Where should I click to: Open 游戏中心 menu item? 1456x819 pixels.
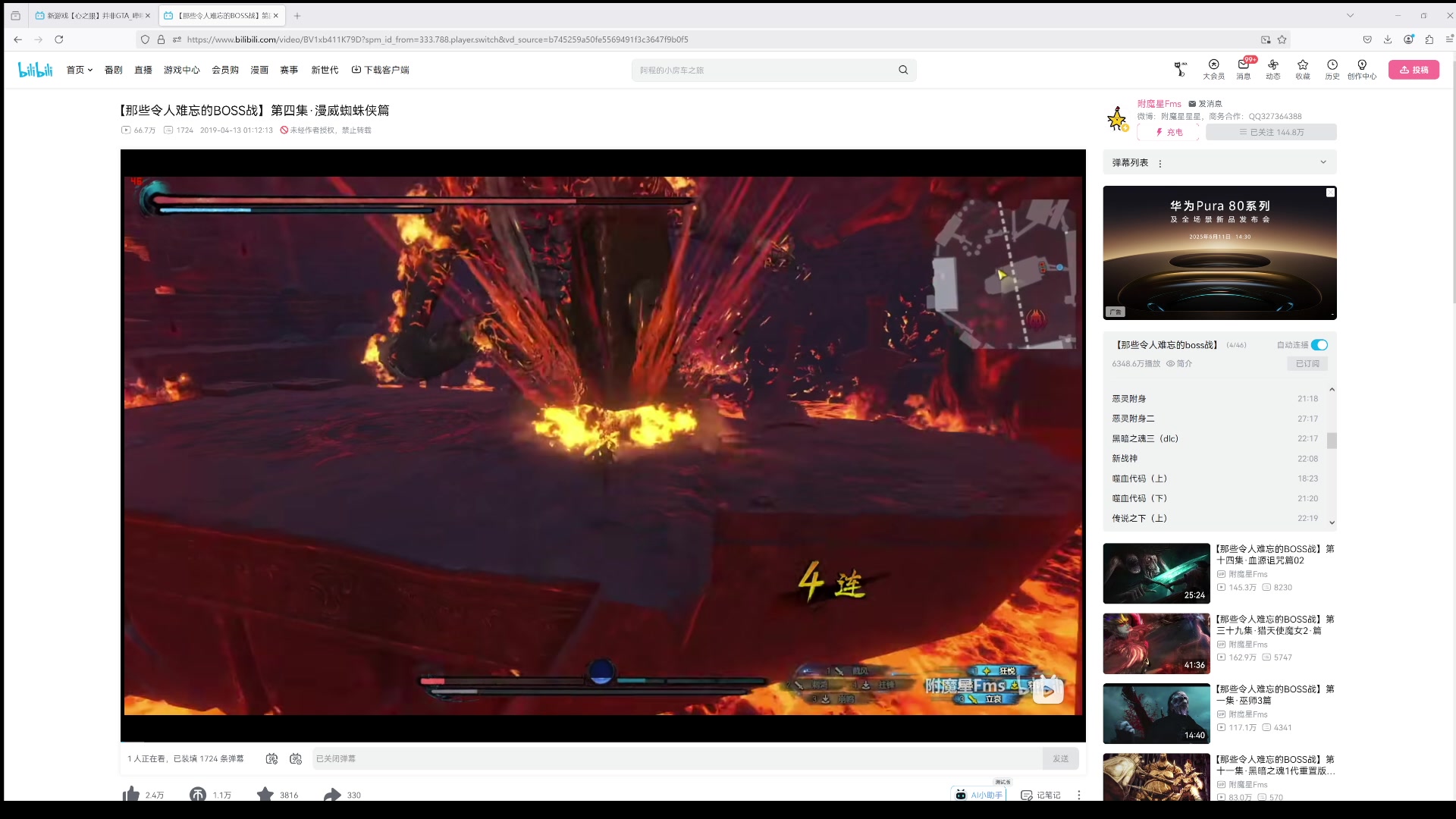(182, 70)
